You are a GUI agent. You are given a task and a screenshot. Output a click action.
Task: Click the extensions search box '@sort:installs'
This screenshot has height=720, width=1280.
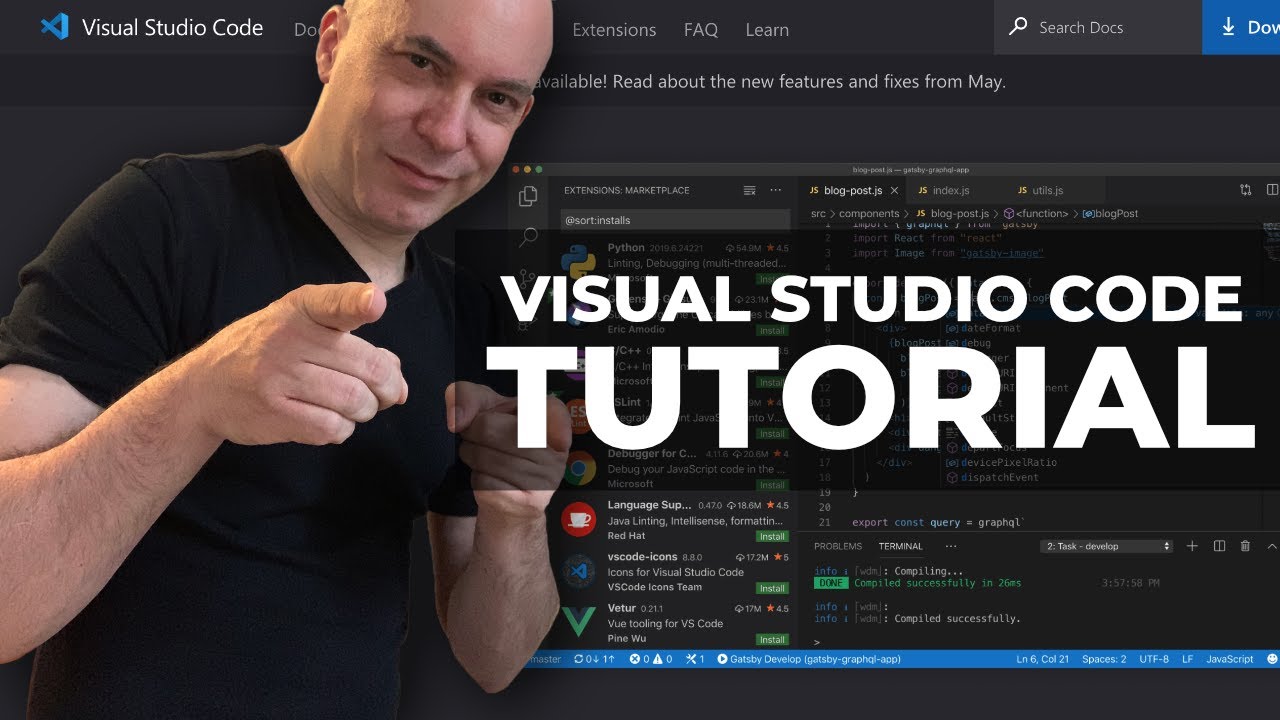tap(674, 220)
